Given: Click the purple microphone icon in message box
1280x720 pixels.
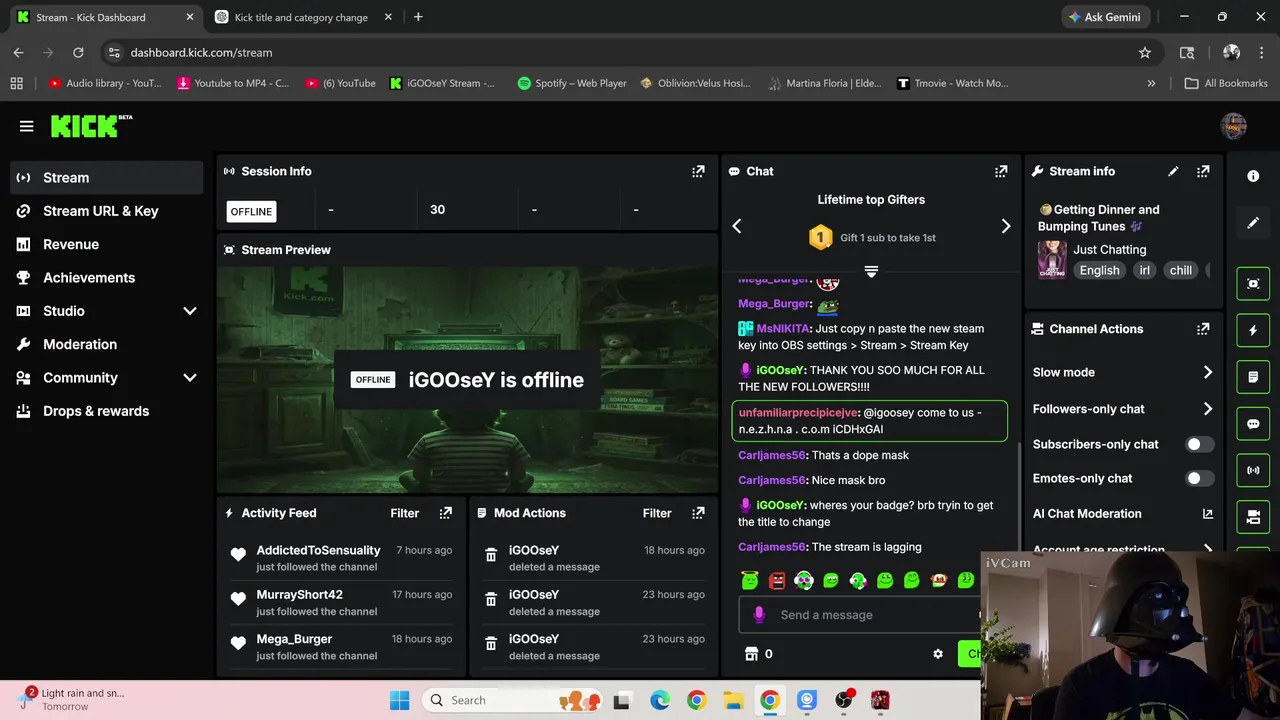Looking at the screenshot, I should 759,615.
